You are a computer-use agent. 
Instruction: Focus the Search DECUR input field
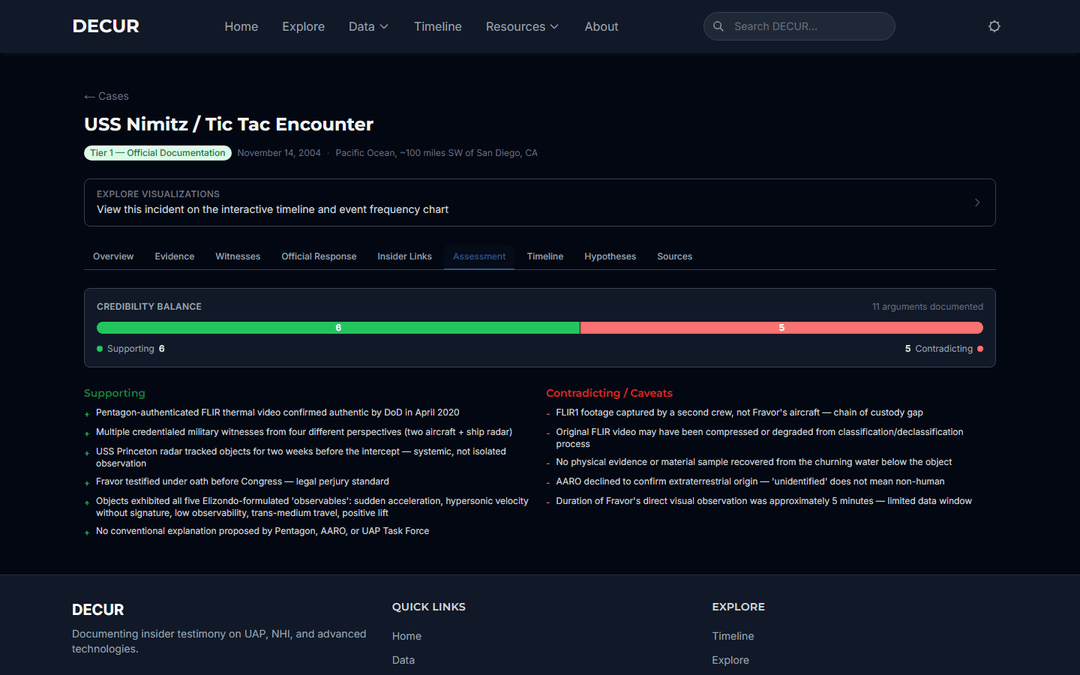click(808, 26)
